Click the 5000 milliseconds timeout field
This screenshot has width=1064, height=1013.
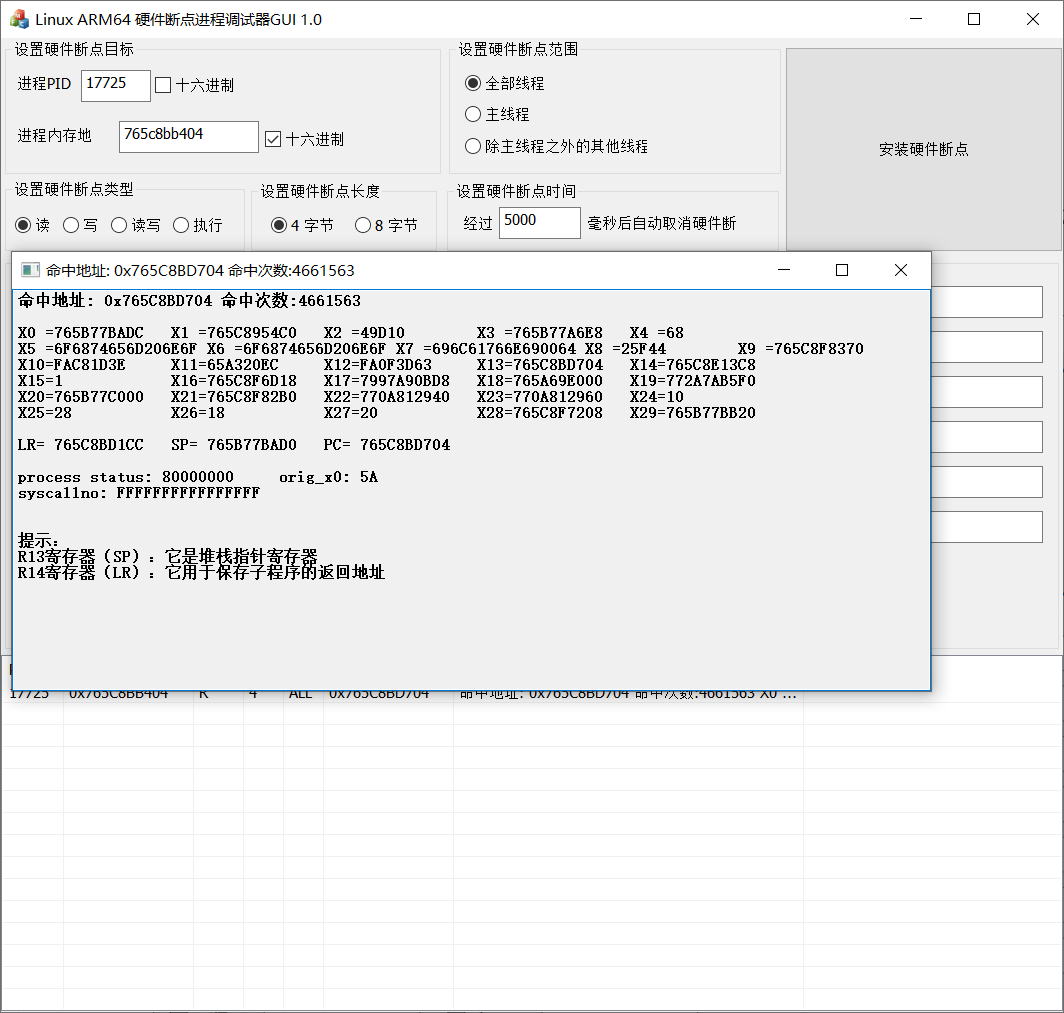539,223
